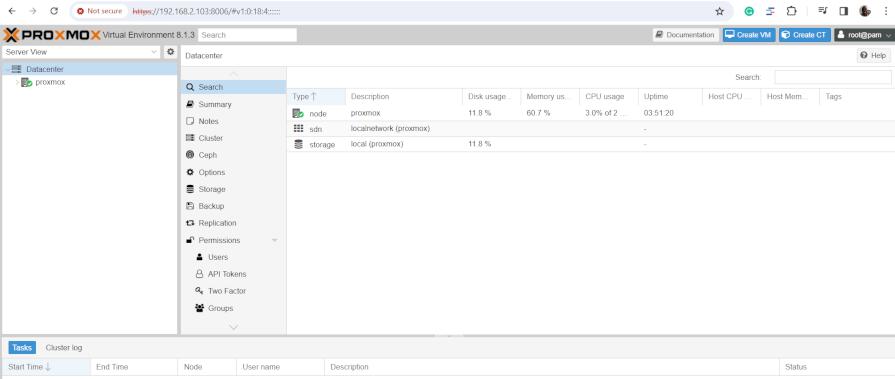This screenshot has height=379, width=895.
Task: Sort tasks by Status column
Action: coord(837,367)
